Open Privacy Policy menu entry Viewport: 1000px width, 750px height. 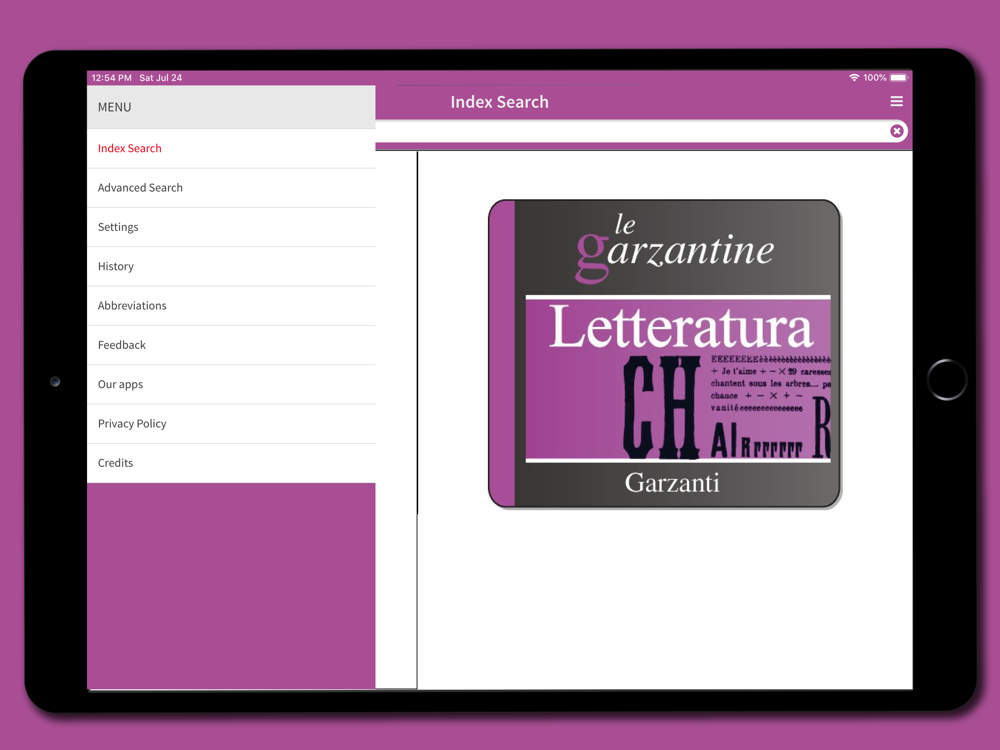click(231, 424)
